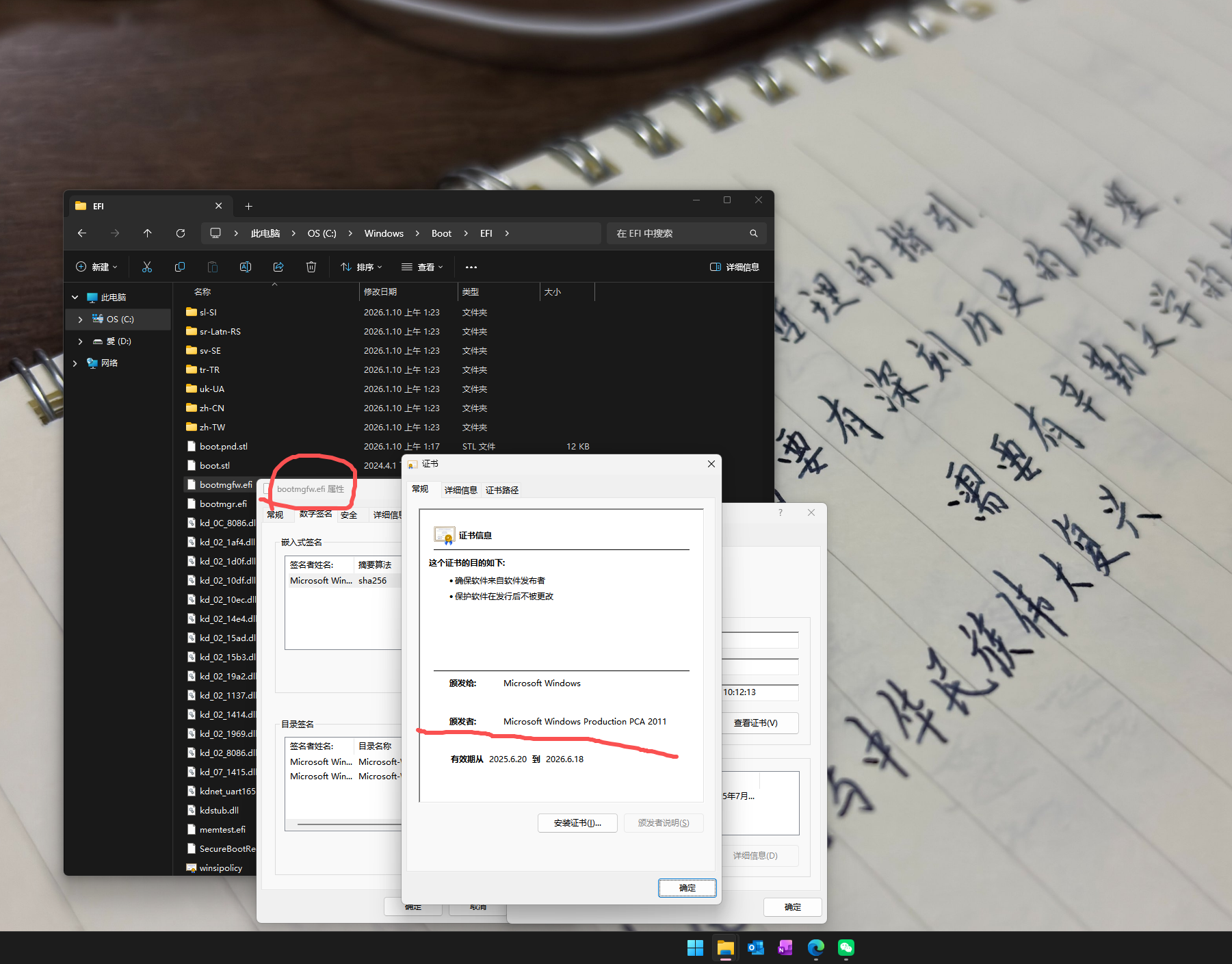Click 安装证书(I)... button

(x=577, y=823)
